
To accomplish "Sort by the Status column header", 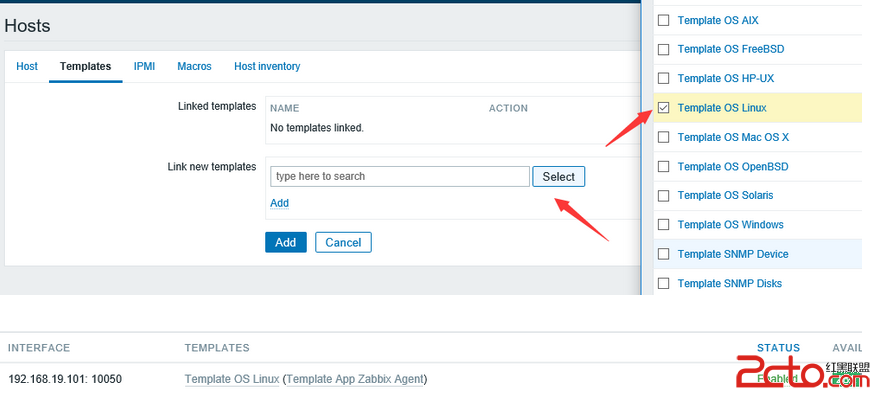I will (x=778, y=348).
